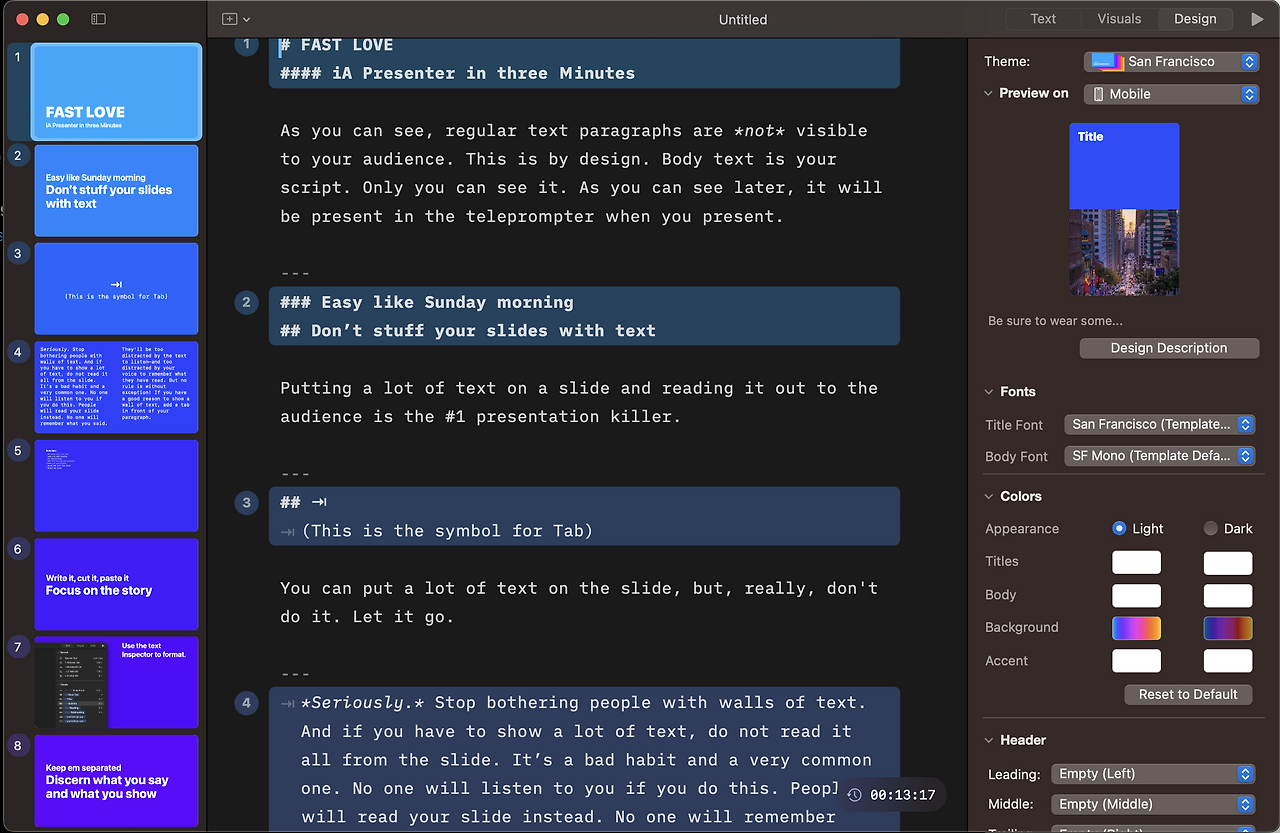
Task: Select slide 4 thumbnail with two text columns
Action: (116, 387)
